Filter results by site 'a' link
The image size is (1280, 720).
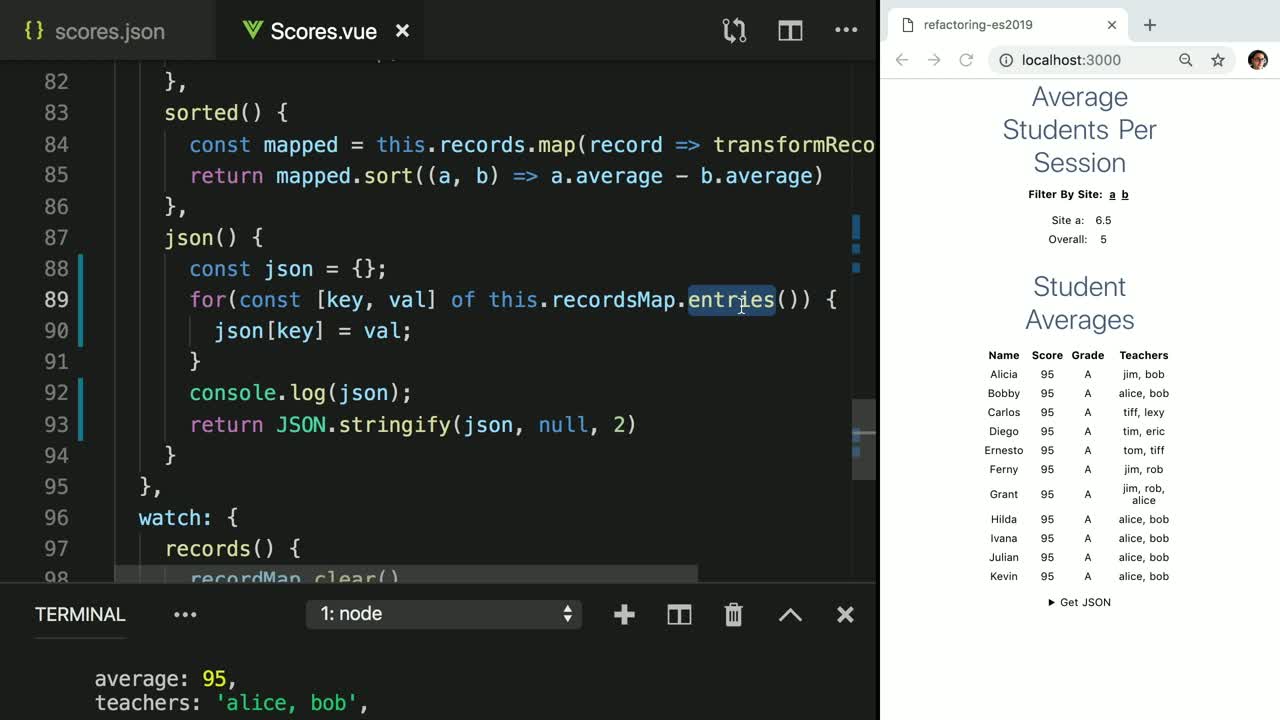coord(1111,194)
